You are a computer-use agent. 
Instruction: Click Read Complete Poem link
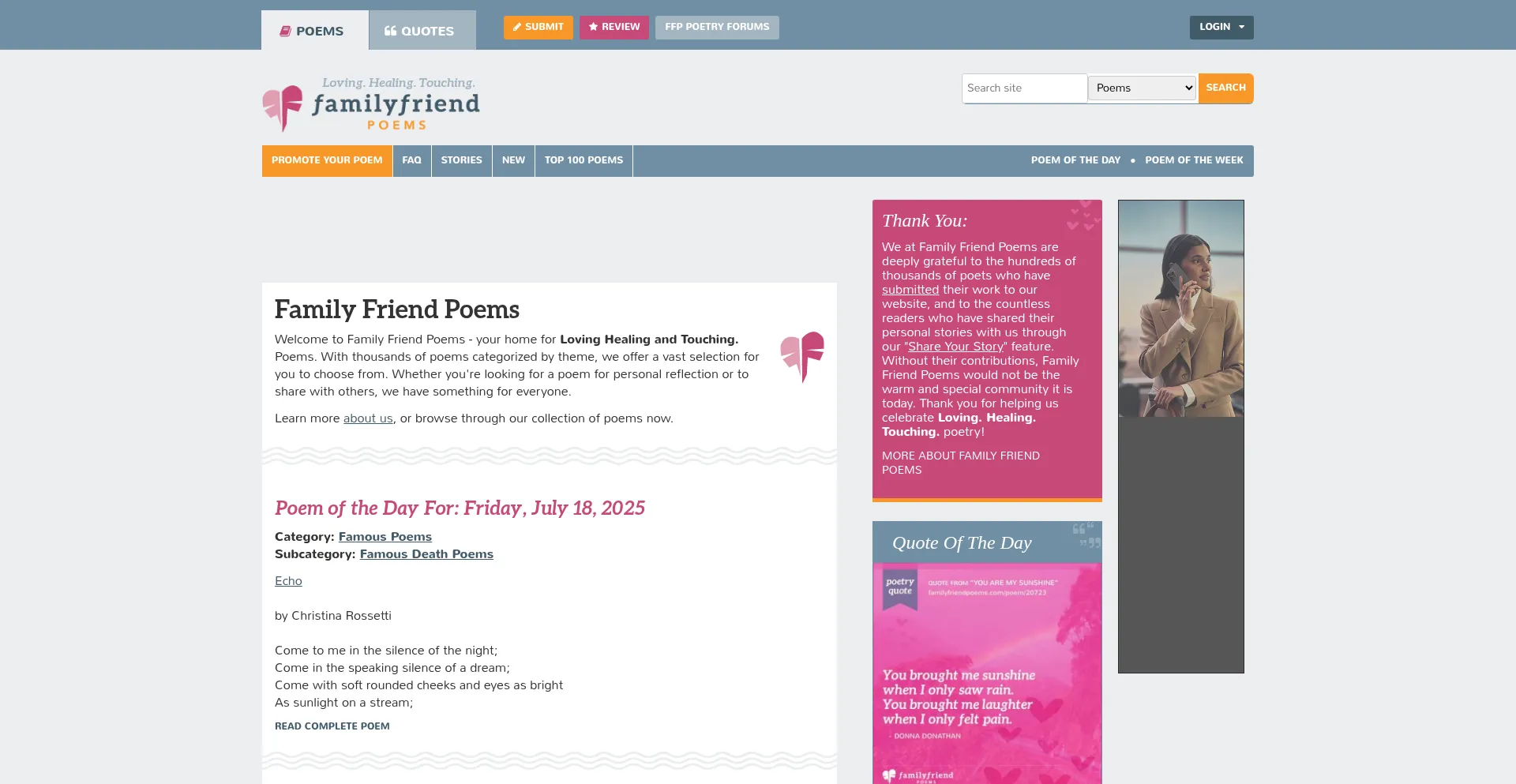[x=332, y=726]
